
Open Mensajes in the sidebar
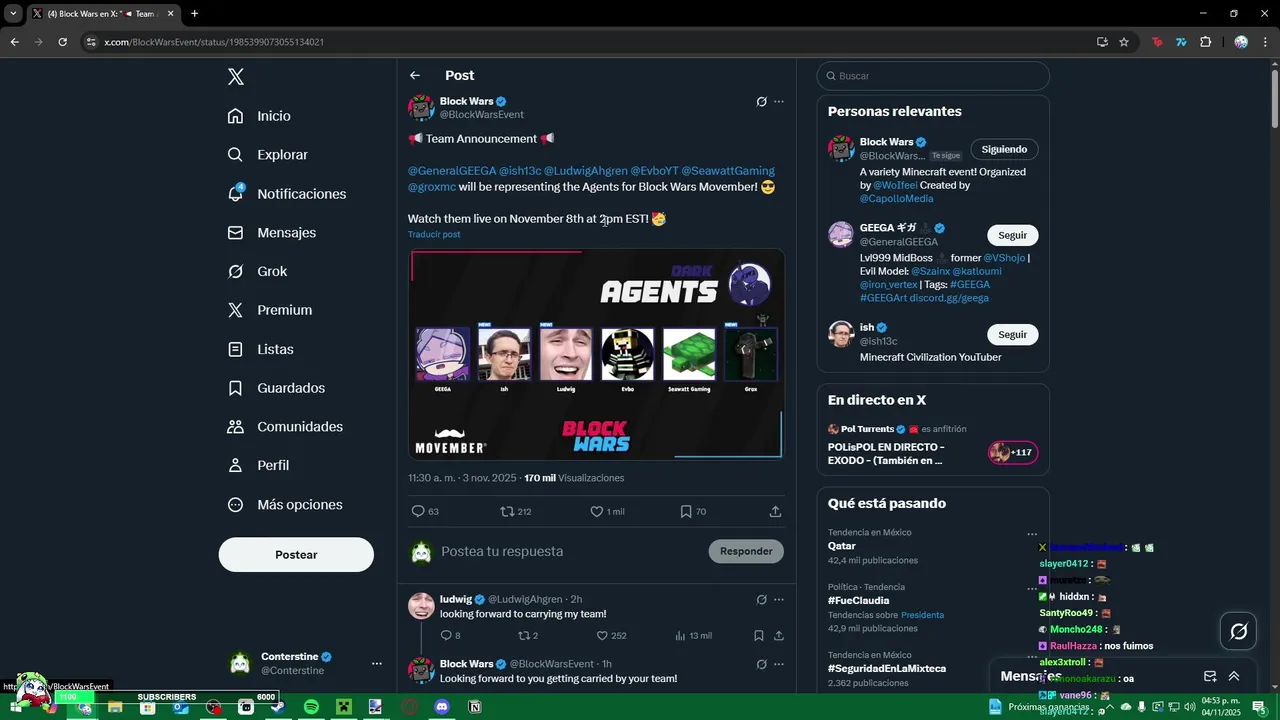(x=271, y=233)
